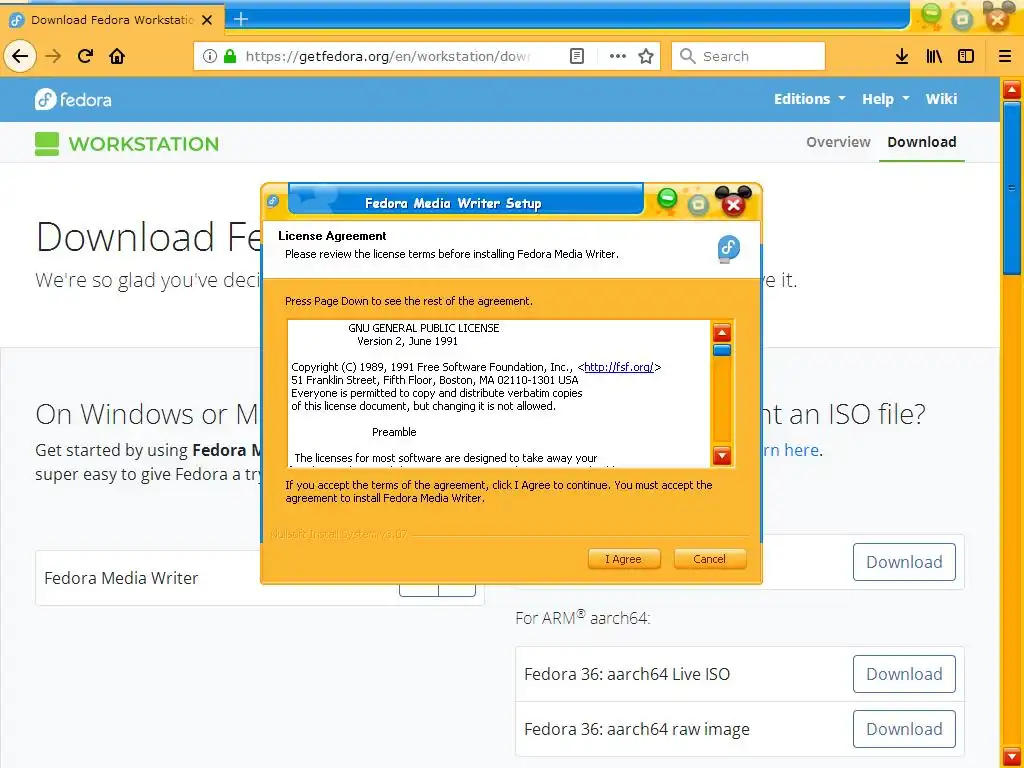Open the downloads arrow icon
The width and height of the screenshot is (1024, 768).
pos(902,56)
